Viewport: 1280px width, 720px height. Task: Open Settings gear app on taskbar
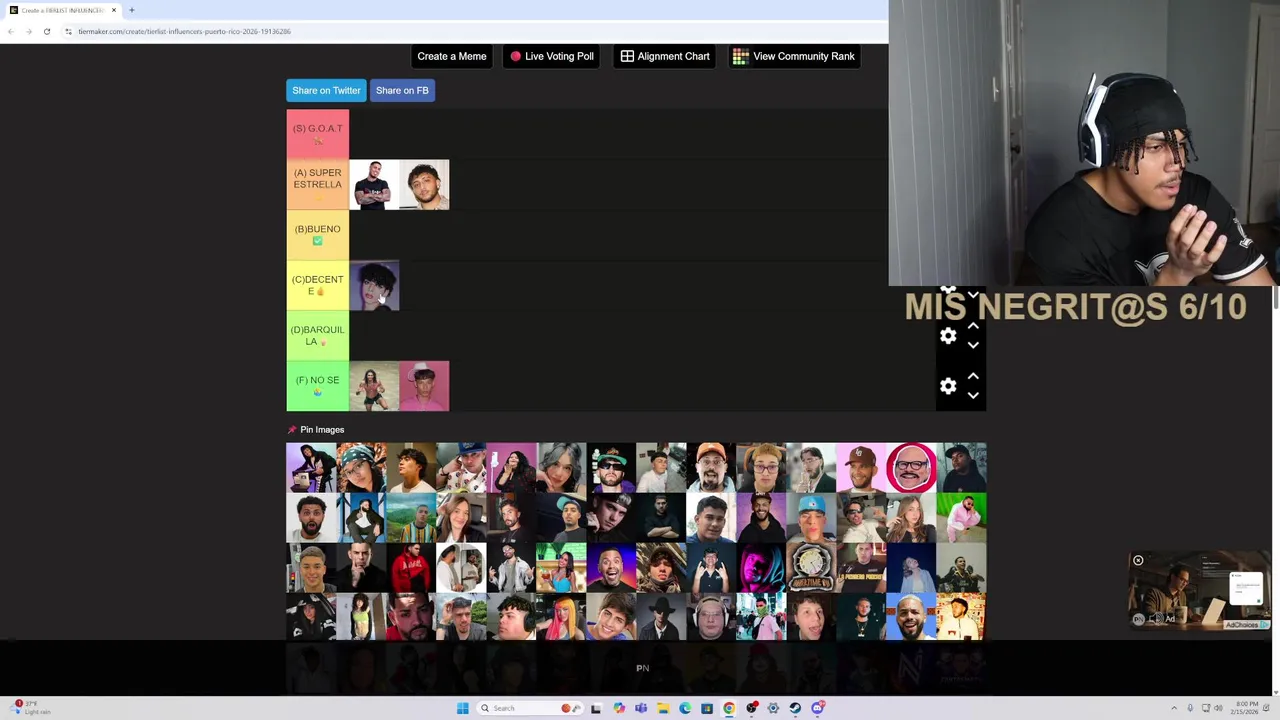[773, 708]
